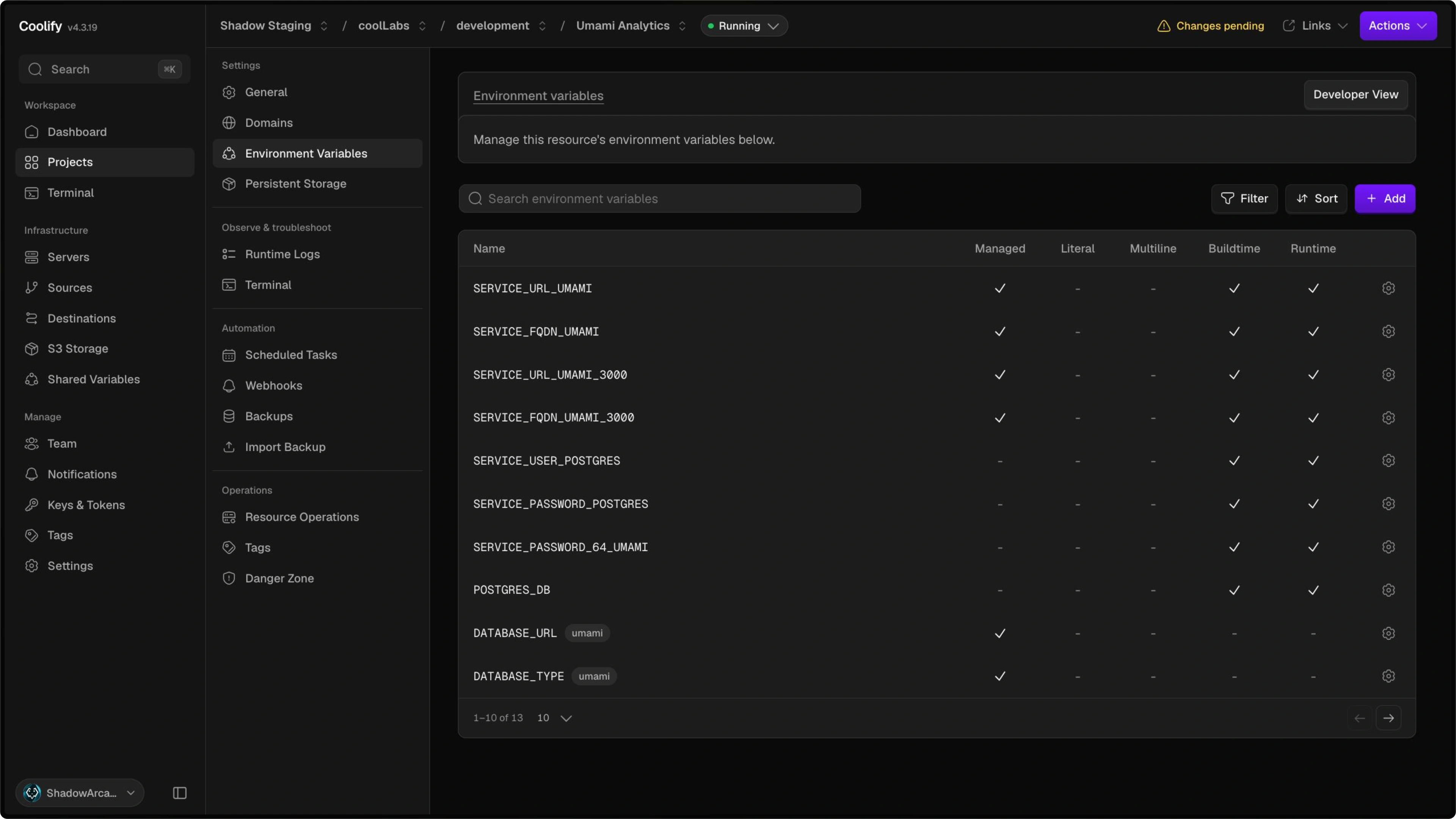Image resolution: width=1456 pixels, height=819 pixels.
Task: Toggle Managed check for SERVICE_URL_UMAMI
Action: 1000,288
